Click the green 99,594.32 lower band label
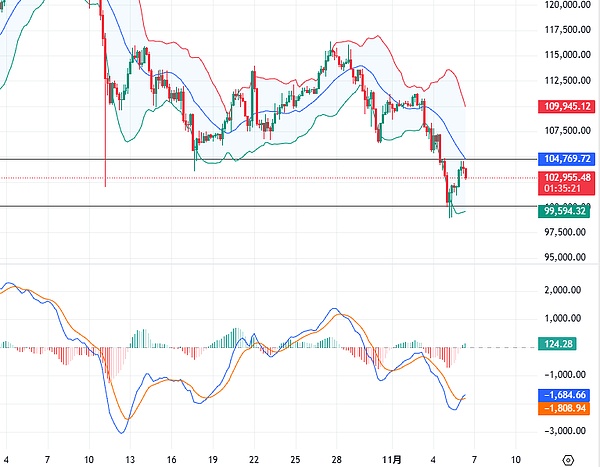Image resolution: width=600 pixels, height=467 pixels. [x=567, y=211]
